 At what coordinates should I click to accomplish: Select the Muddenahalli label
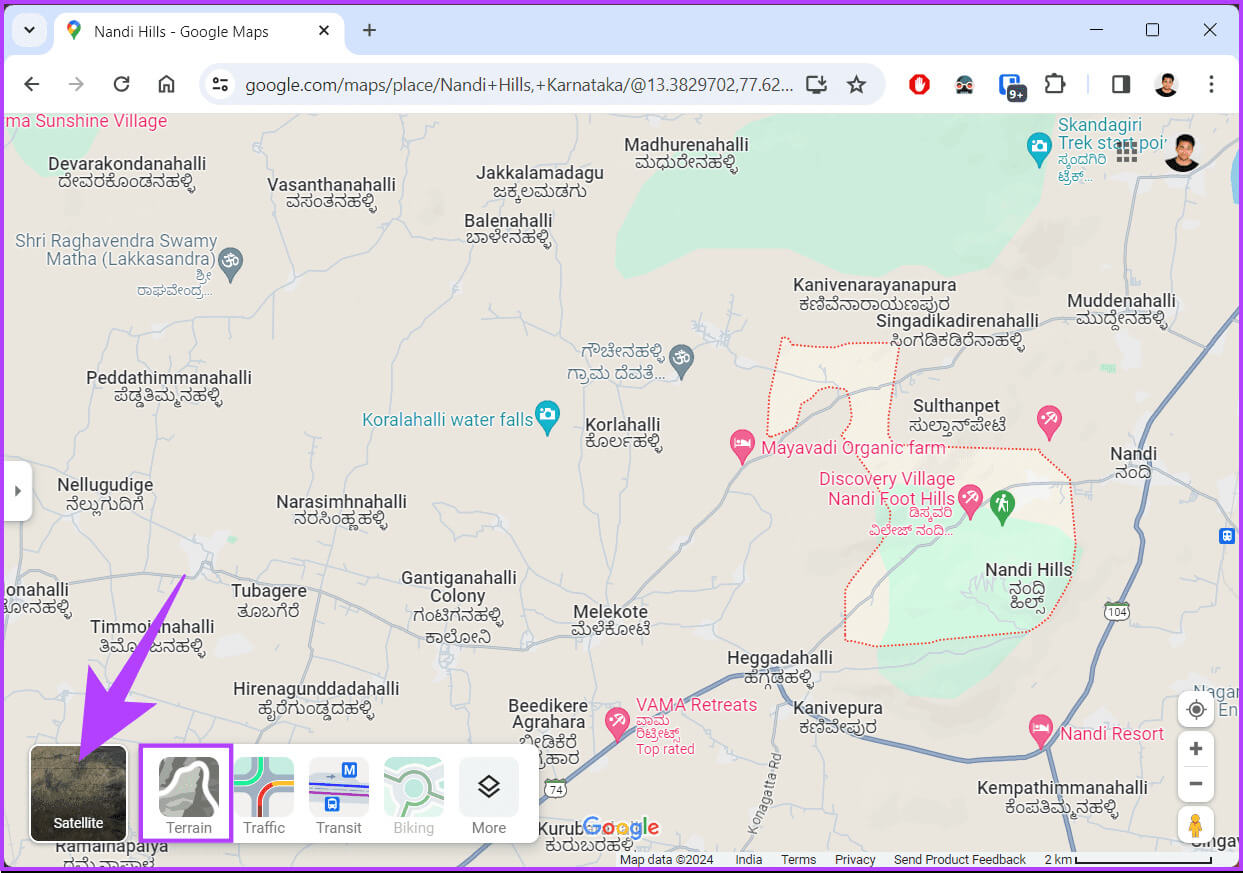1121,310
